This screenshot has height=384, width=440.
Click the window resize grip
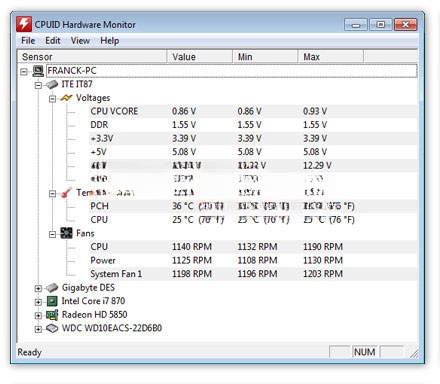[x=414, y=353]
